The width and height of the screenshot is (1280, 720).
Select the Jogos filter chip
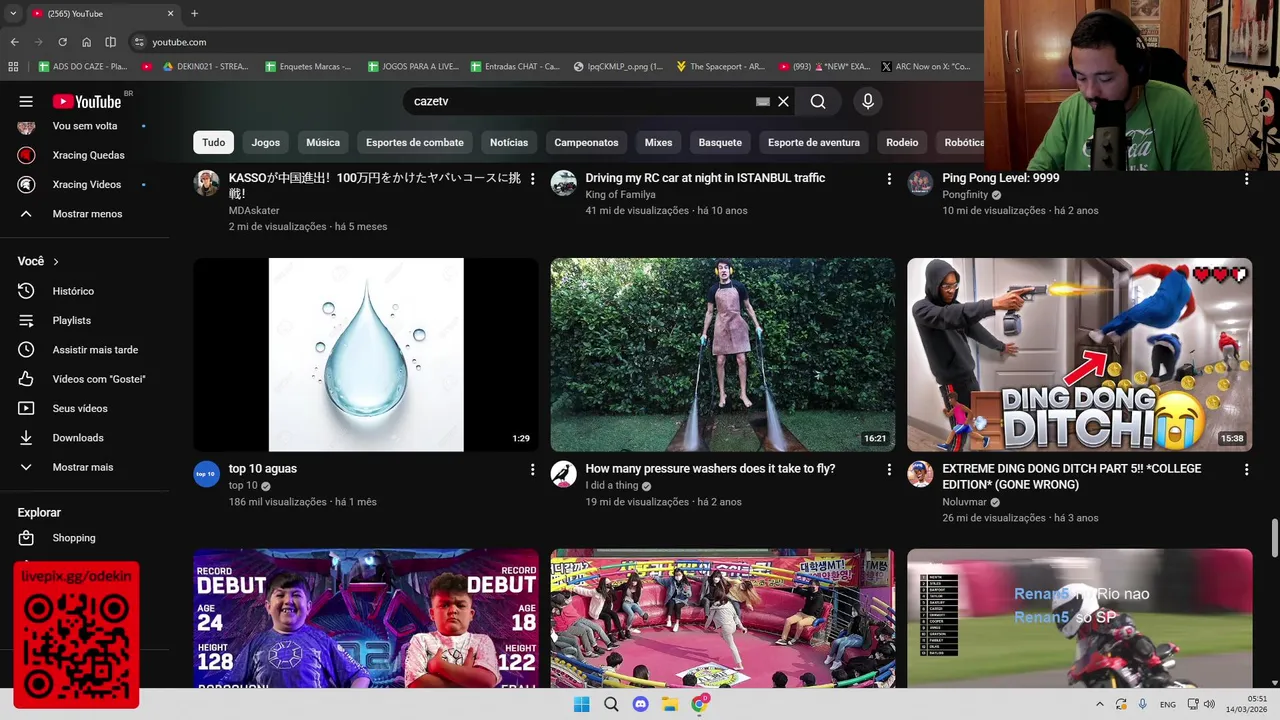tap(266, 142)
